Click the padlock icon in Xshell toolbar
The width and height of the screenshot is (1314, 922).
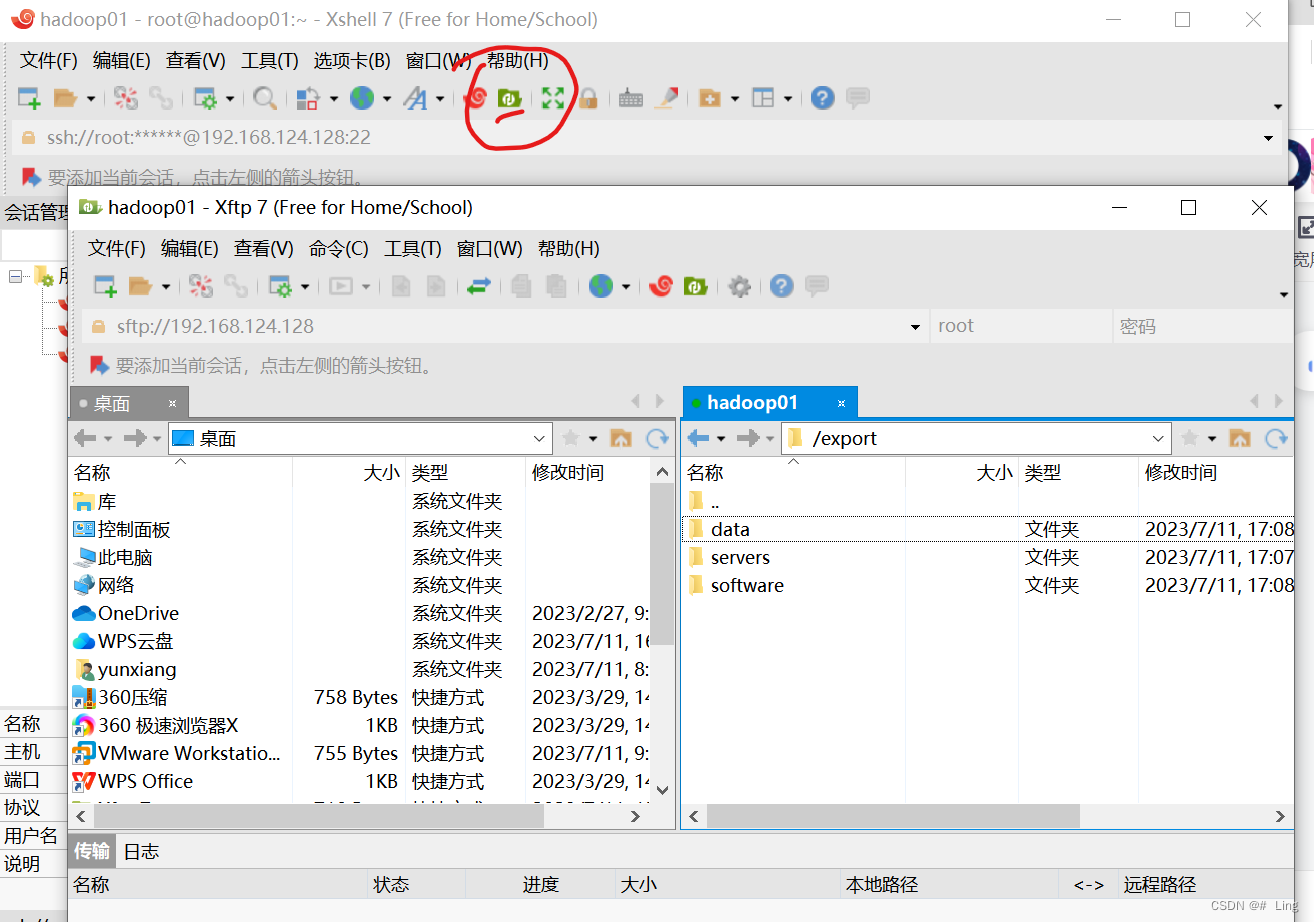click(x=588, y=98)
